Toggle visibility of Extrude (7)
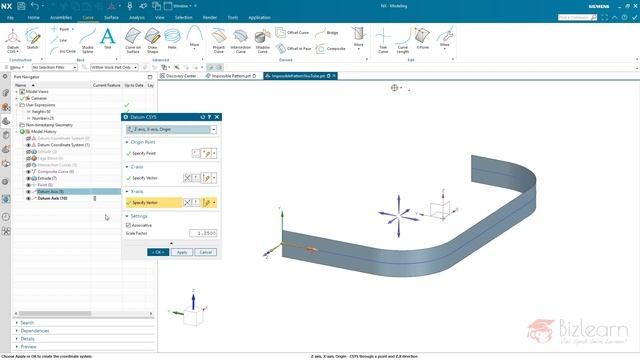 coord(29,178)
